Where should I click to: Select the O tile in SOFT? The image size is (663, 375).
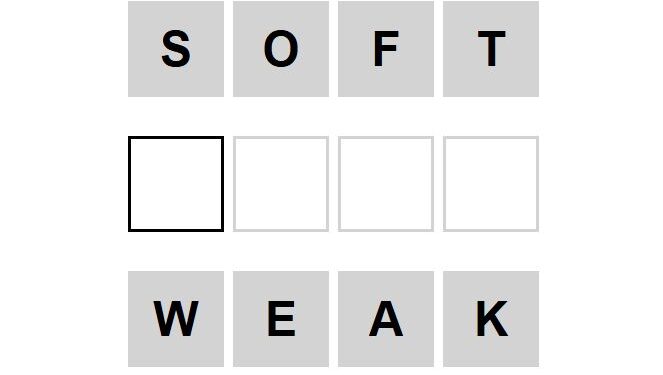[281, 49]
